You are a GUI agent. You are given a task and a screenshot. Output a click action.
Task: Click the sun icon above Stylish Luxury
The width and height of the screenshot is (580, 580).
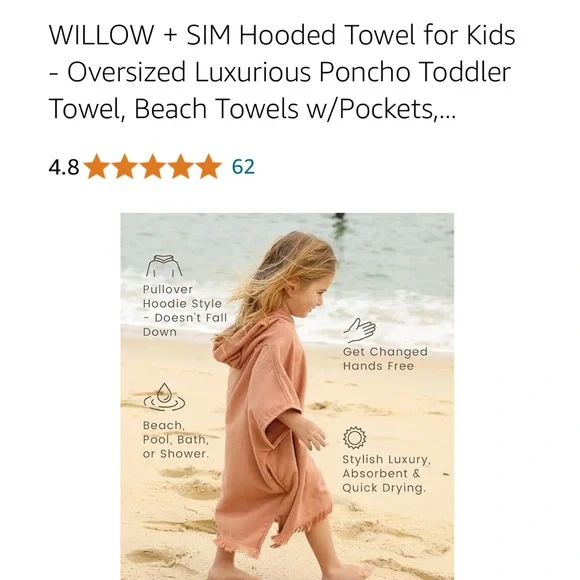pyautogui.click(x=354, y=438)
